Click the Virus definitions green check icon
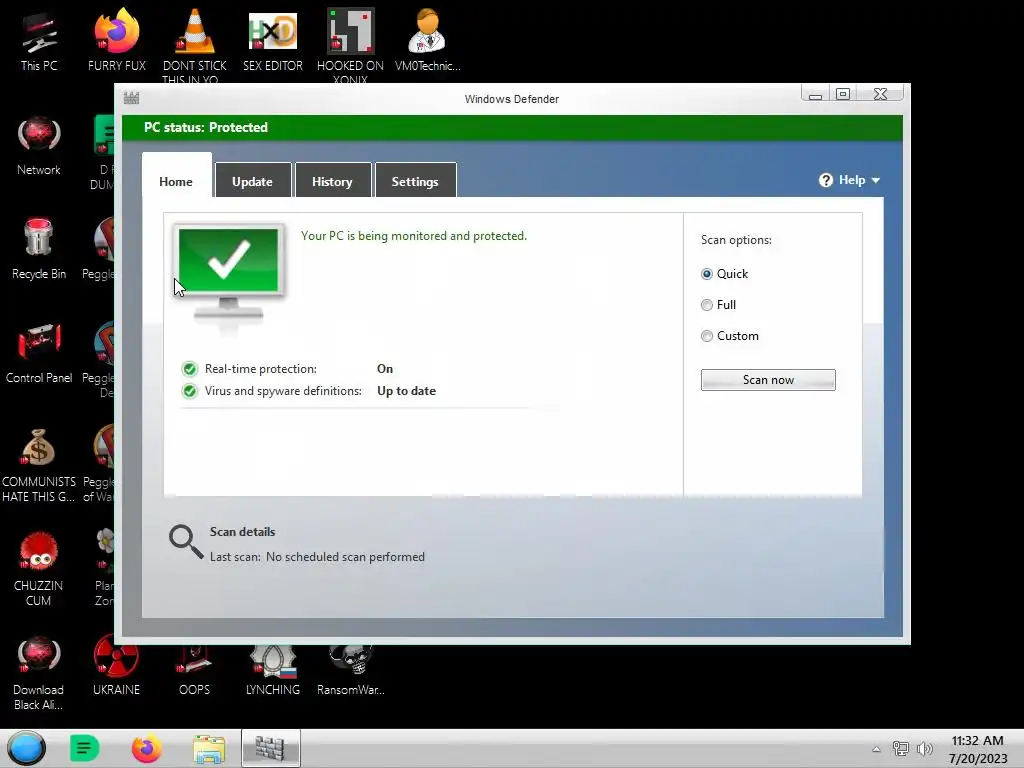This screenshot has height=768, width=1024. tap(189, 391)
